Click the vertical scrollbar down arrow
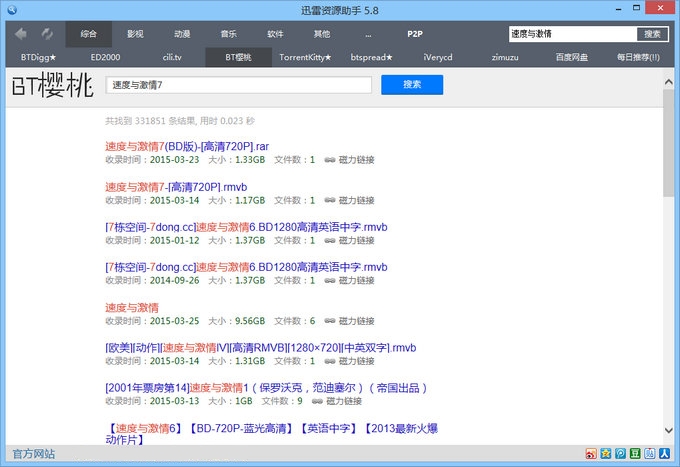 (x=669, y=432)
